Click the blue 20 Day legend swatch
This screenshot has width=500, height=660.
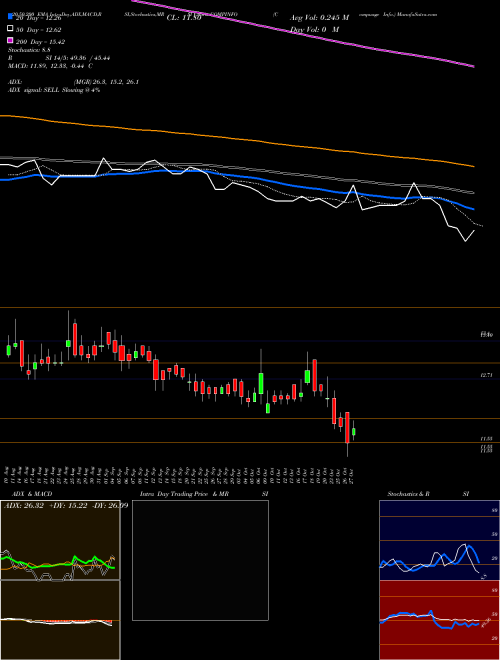pyautogui.click(x=10, y=18)
